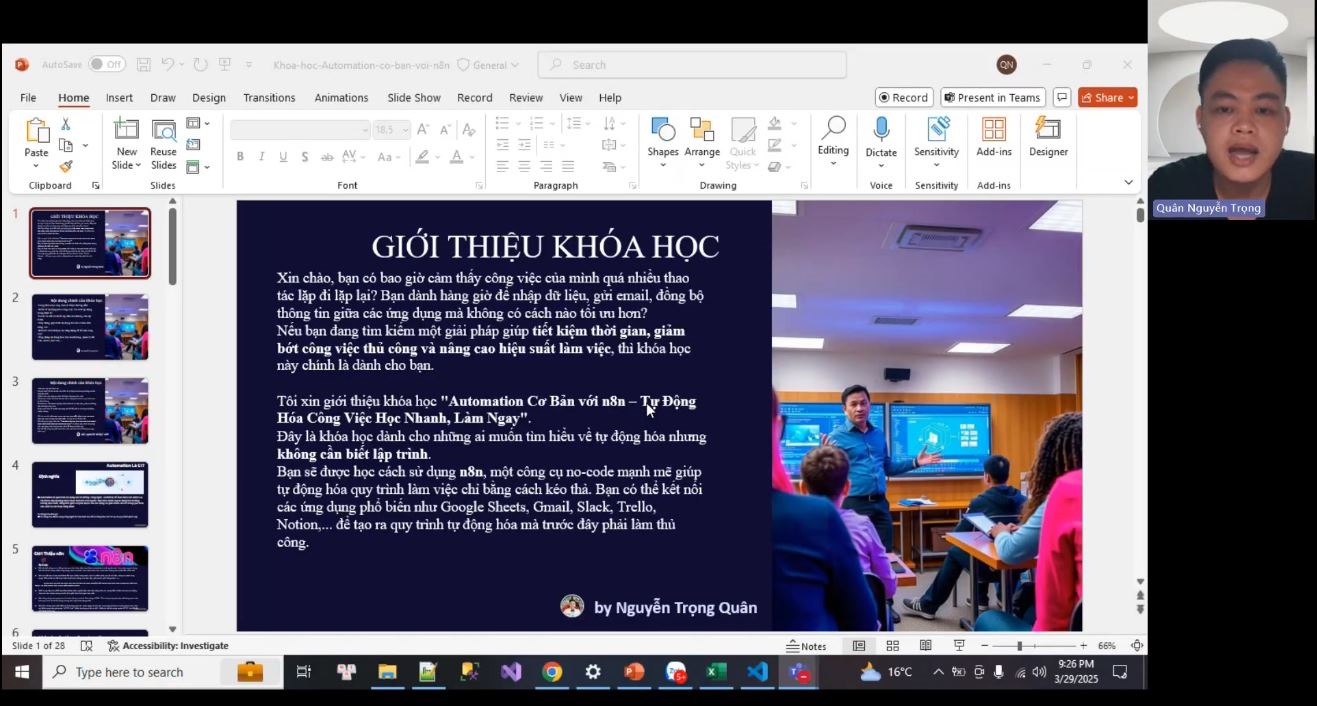Open the Slide Show menu tab

[x=413, y=97]
